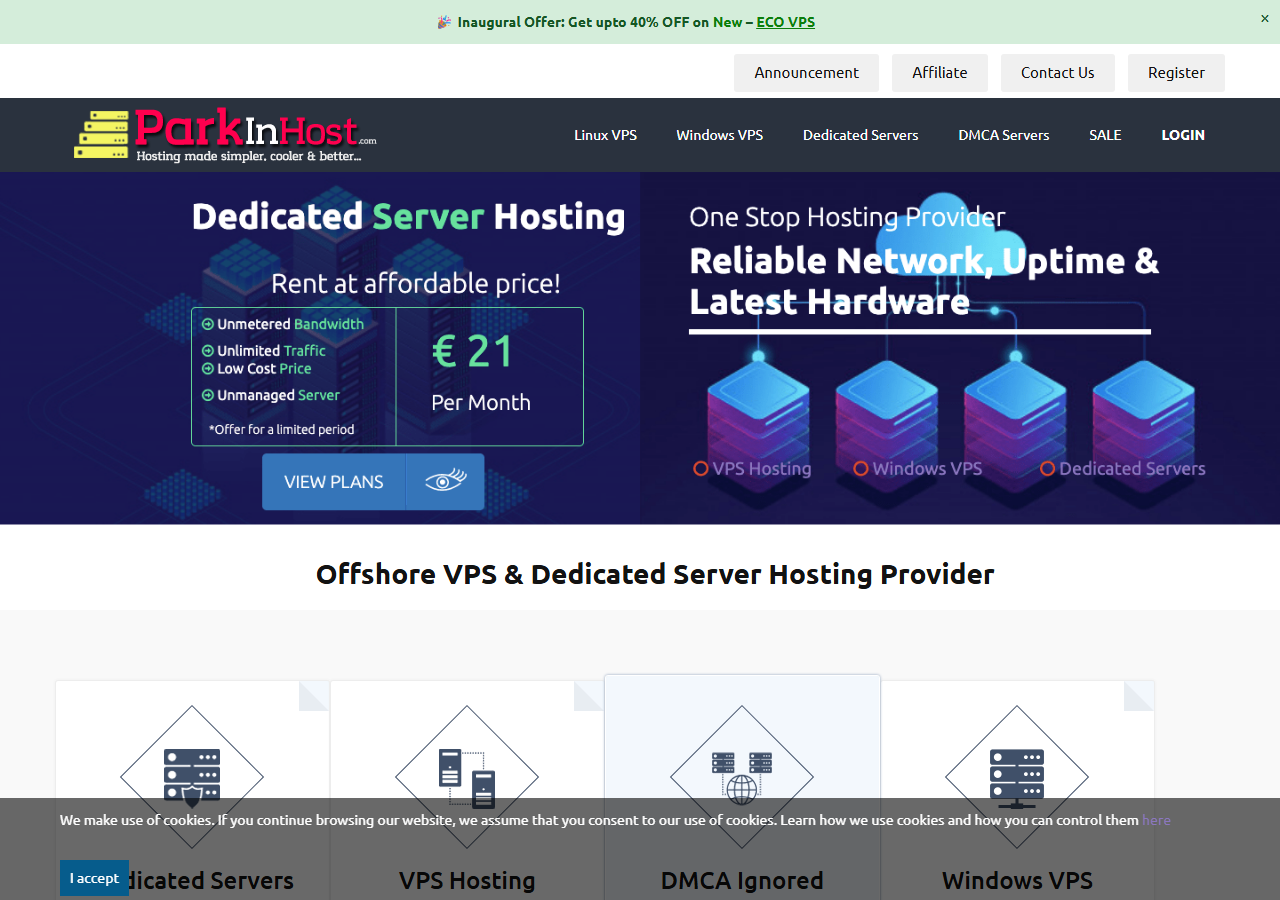Select Dedicated Servers in navigation bar
This screenshot has width=1280, height=900.
(860, 135)
